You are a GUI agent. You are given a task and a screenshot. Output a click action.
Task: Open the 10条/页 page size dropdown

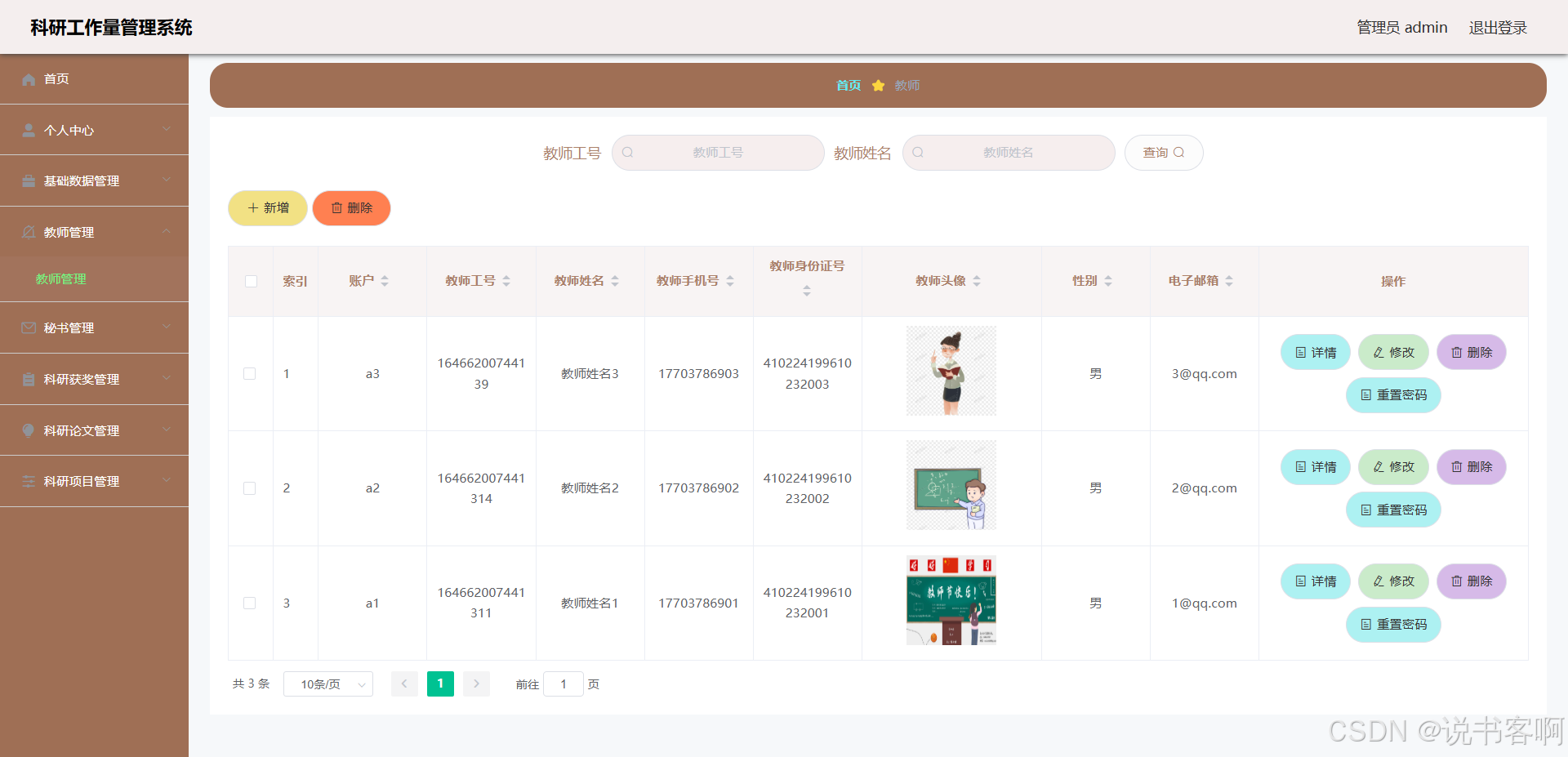tap(327, 684)
